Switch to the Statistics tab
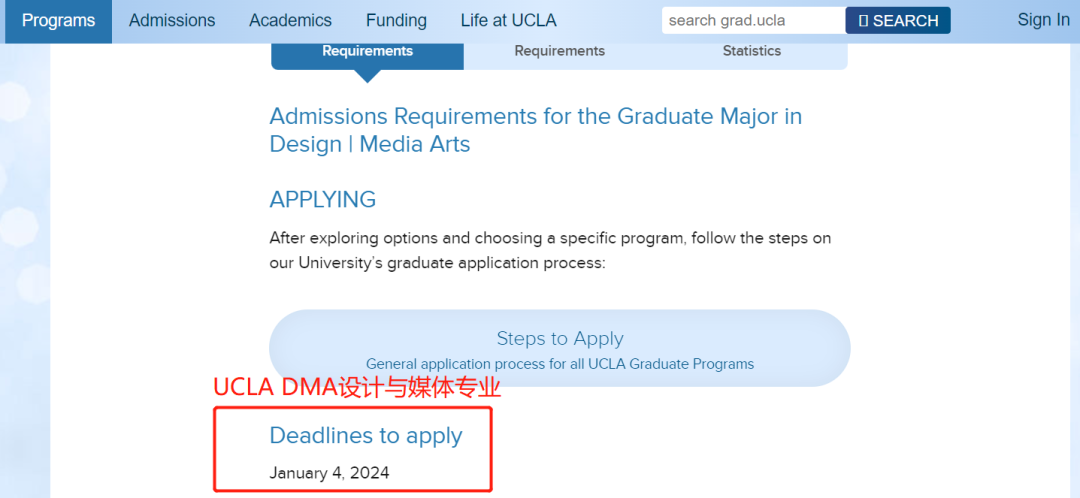This screenshot has height=498, width=1080. (751, 51)
